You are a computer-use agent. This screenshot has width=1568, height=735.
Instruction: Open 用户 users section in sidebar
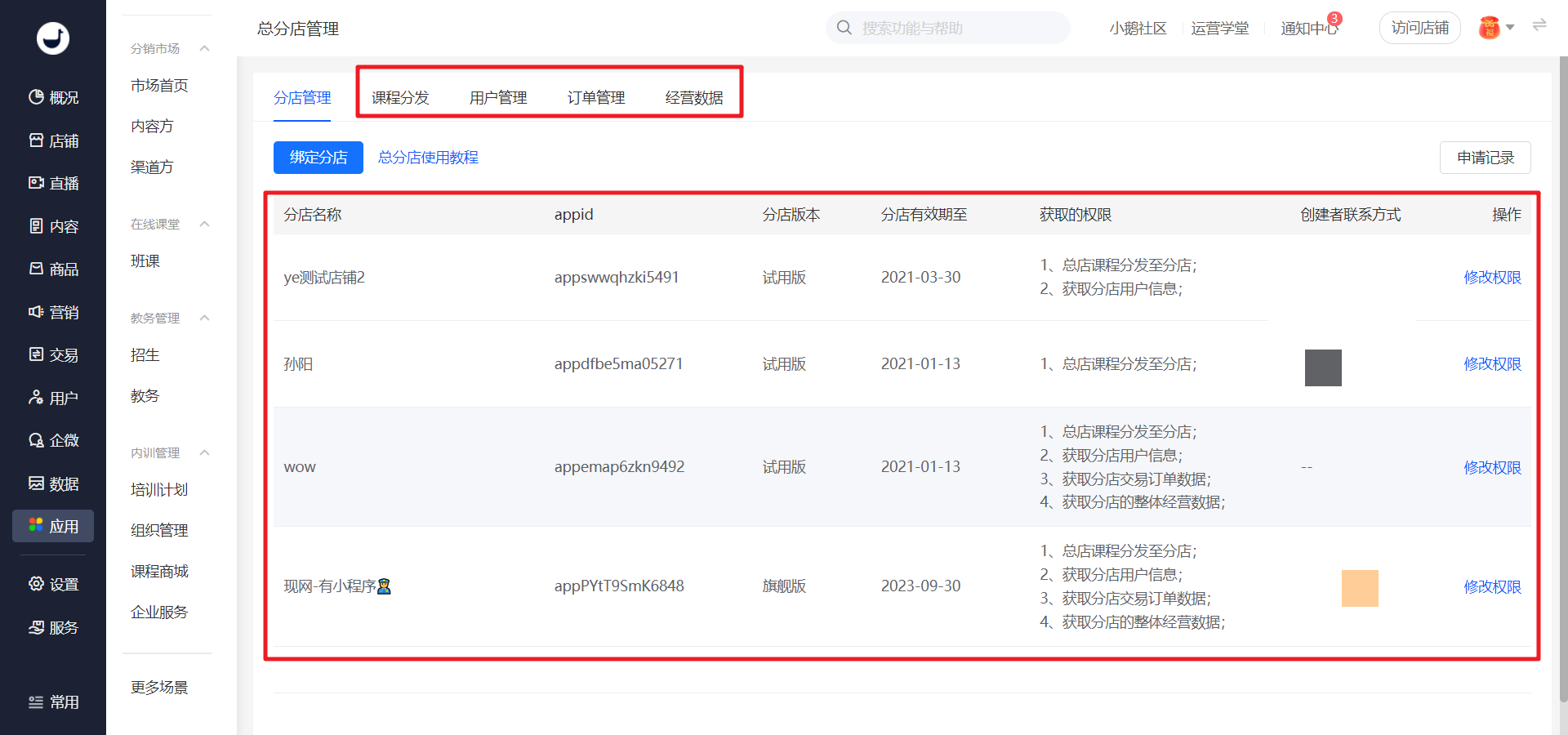(x=53, y=398)
